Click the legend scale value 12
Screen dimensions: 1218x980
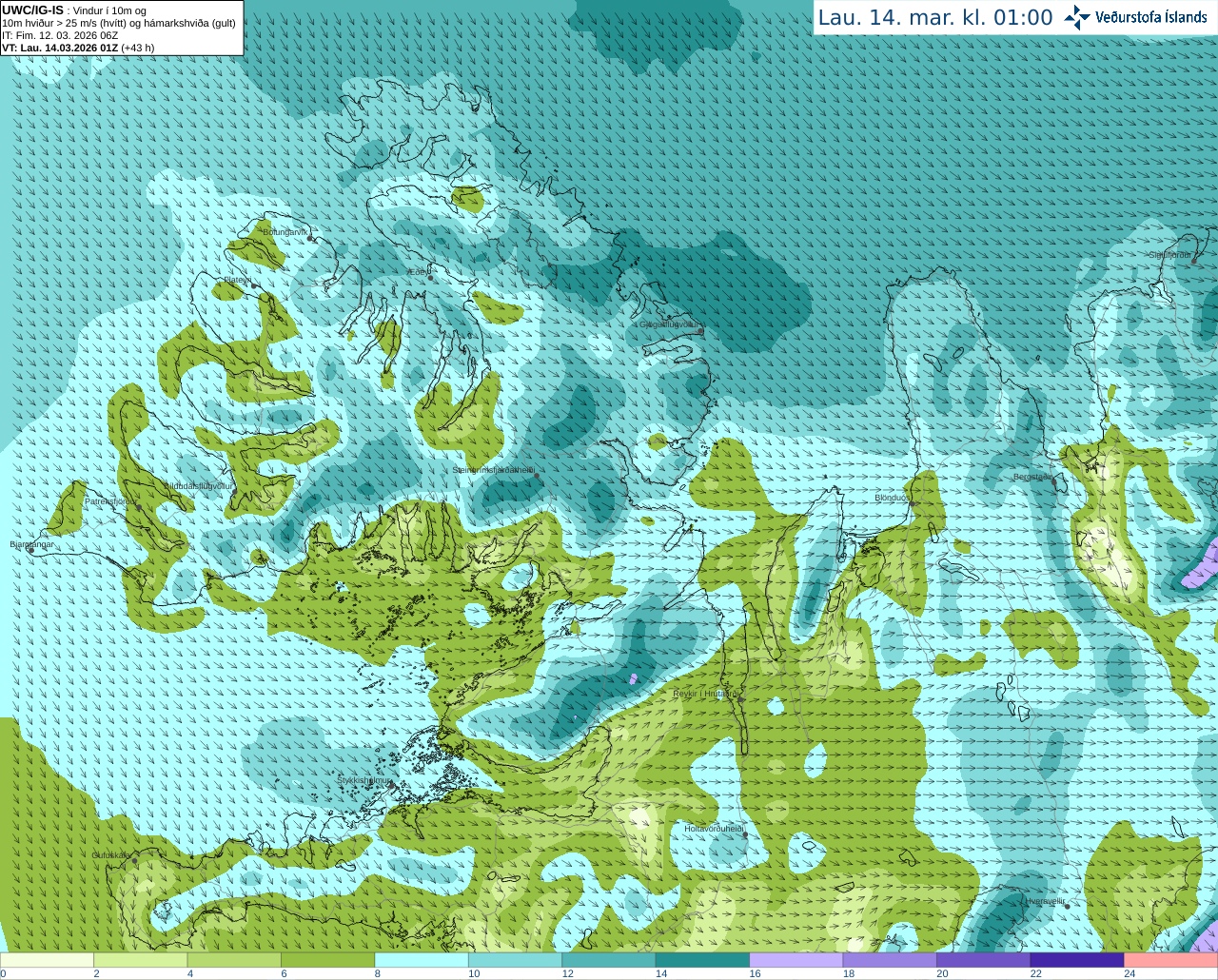[x=567, y=973]
